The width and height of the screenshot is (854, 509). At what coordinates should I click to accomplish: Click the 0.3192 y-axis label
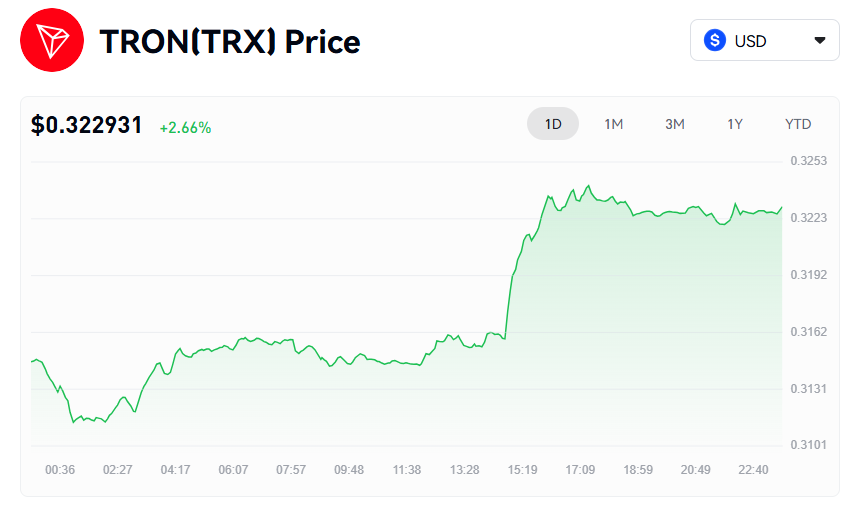(x=807, y=275)
